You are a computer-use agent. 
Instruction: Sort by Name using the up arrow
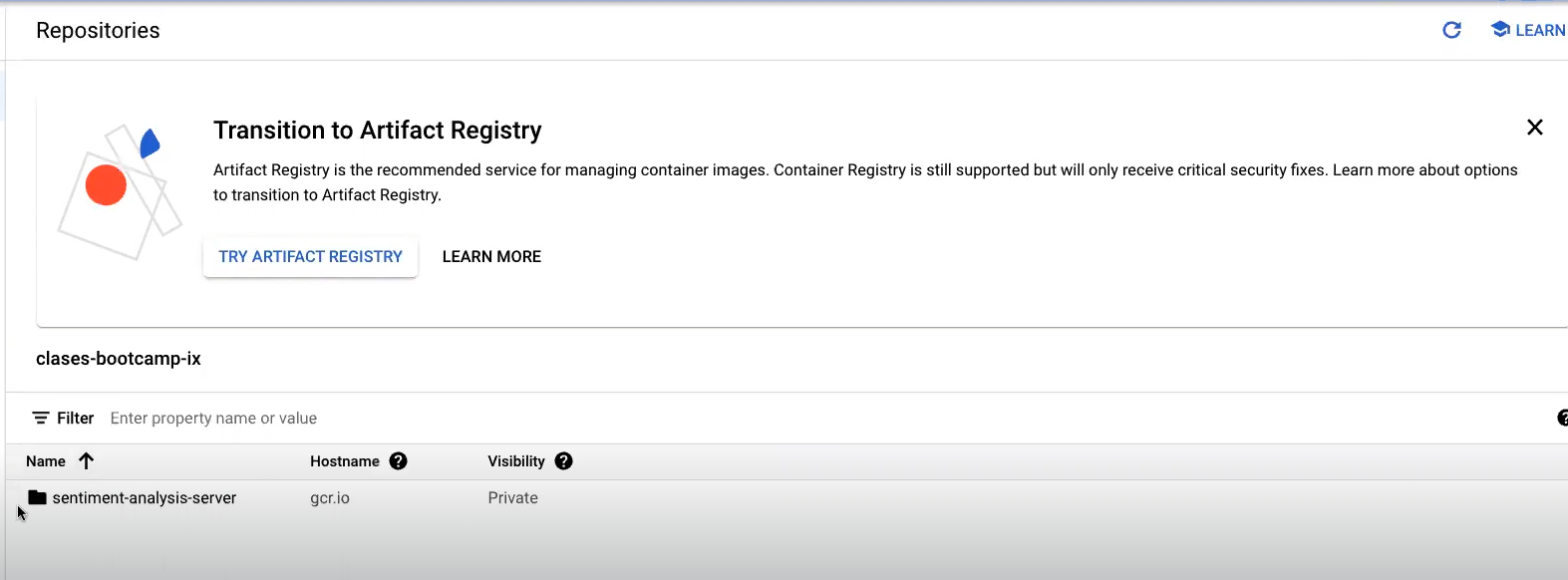tap(87, 461)
